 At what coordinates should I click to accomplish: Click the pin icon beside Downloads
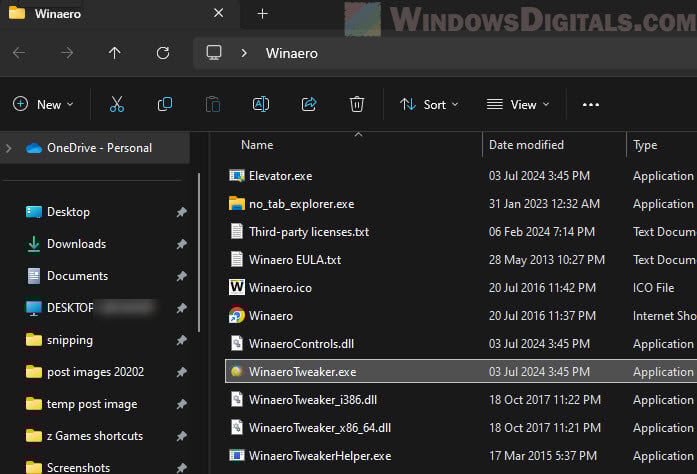181,244
